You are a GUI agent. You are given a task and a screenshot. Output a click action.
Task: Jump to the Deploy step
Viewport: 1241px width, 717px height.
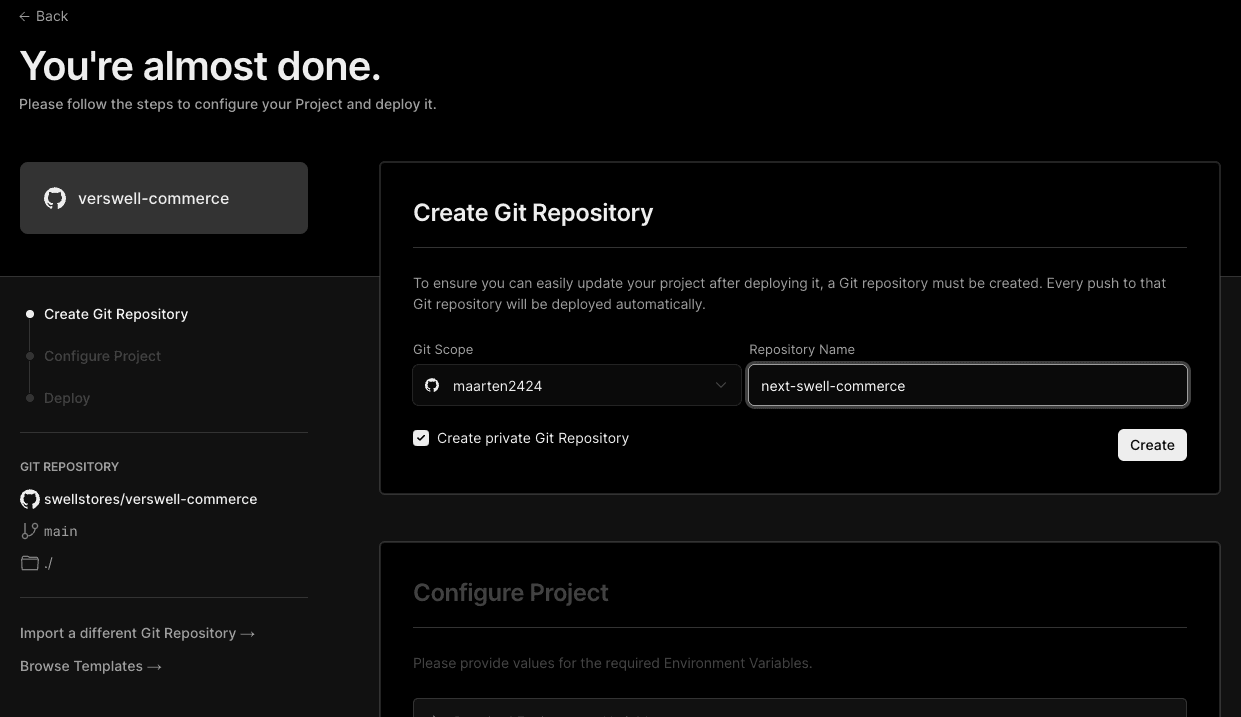pyautogui.click(x=67, y=398)
